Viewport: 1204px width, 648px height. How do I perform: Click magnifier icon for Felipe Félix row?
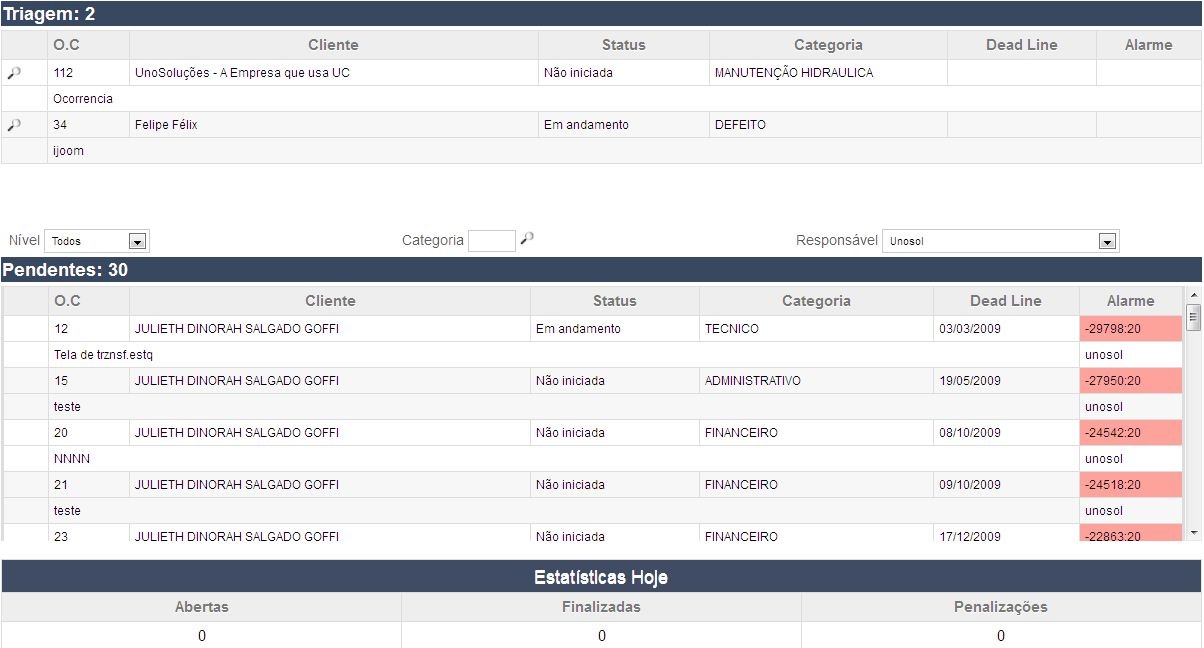pyautogui.click(x=14, y=125)
